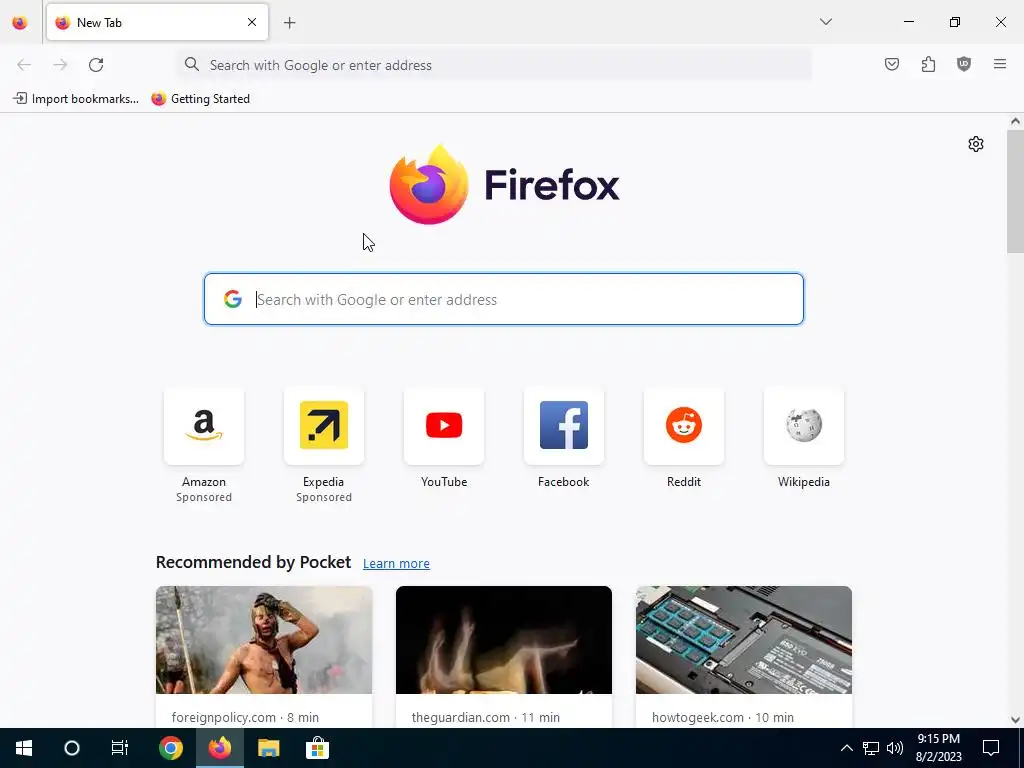1024x768 pixels.
Task: Go forward one page
Action: [60, 65]
